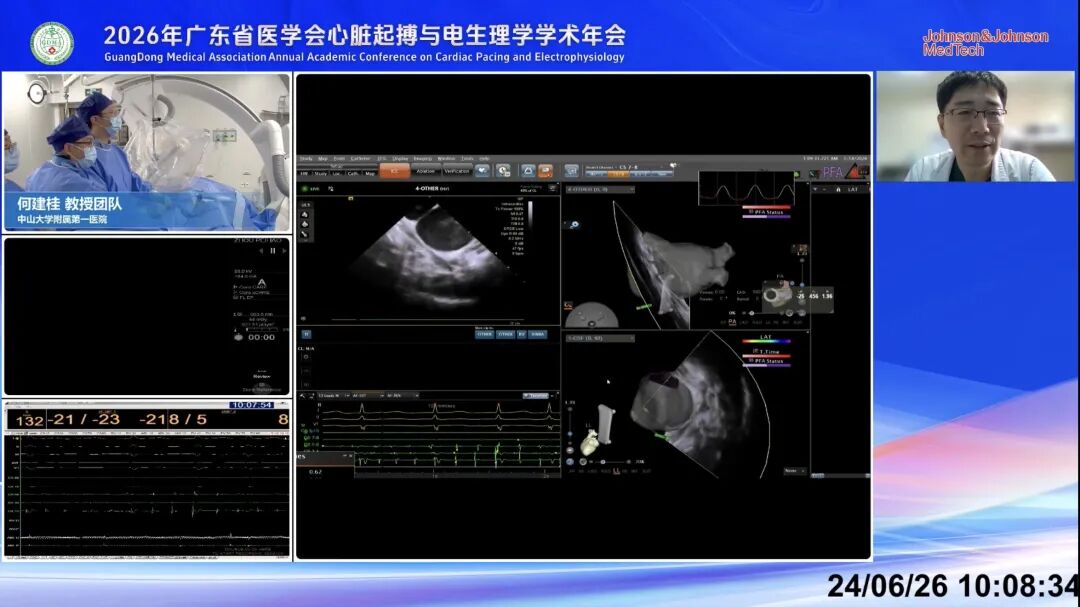Viewport: 1080px width, 607px height.
Task: Select second tool under ULS label
Action: point(304,225)
